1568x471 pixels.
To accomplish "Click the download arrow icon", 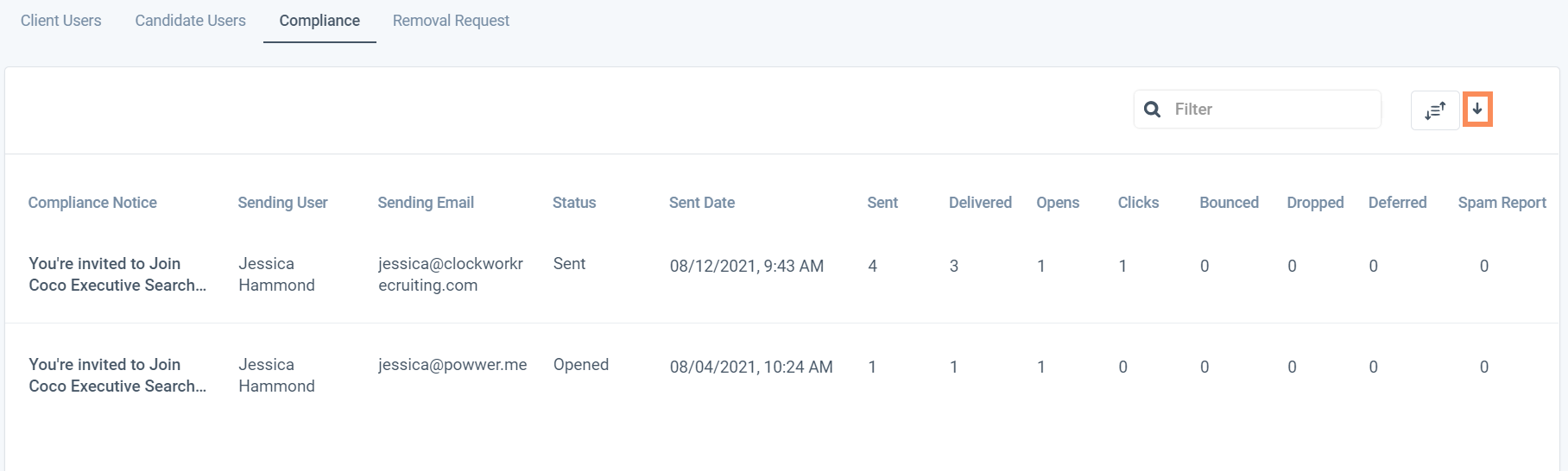I will [1477, 110].
